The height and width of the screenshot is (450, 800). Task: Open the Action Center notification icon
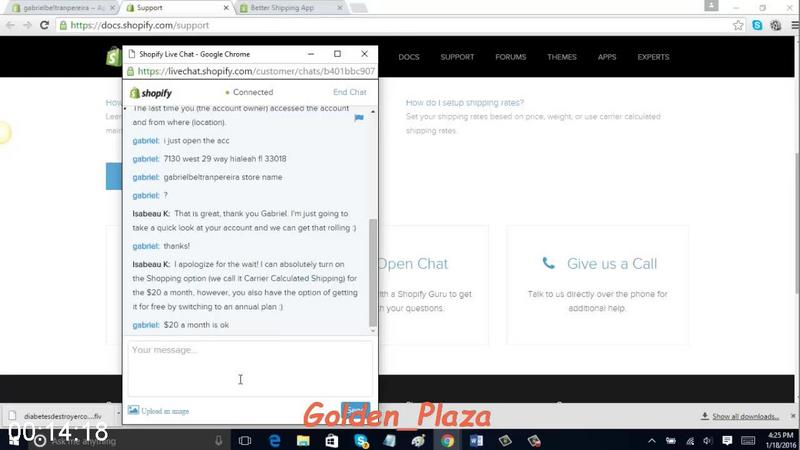pyautogui.click(x=728, y=440)
